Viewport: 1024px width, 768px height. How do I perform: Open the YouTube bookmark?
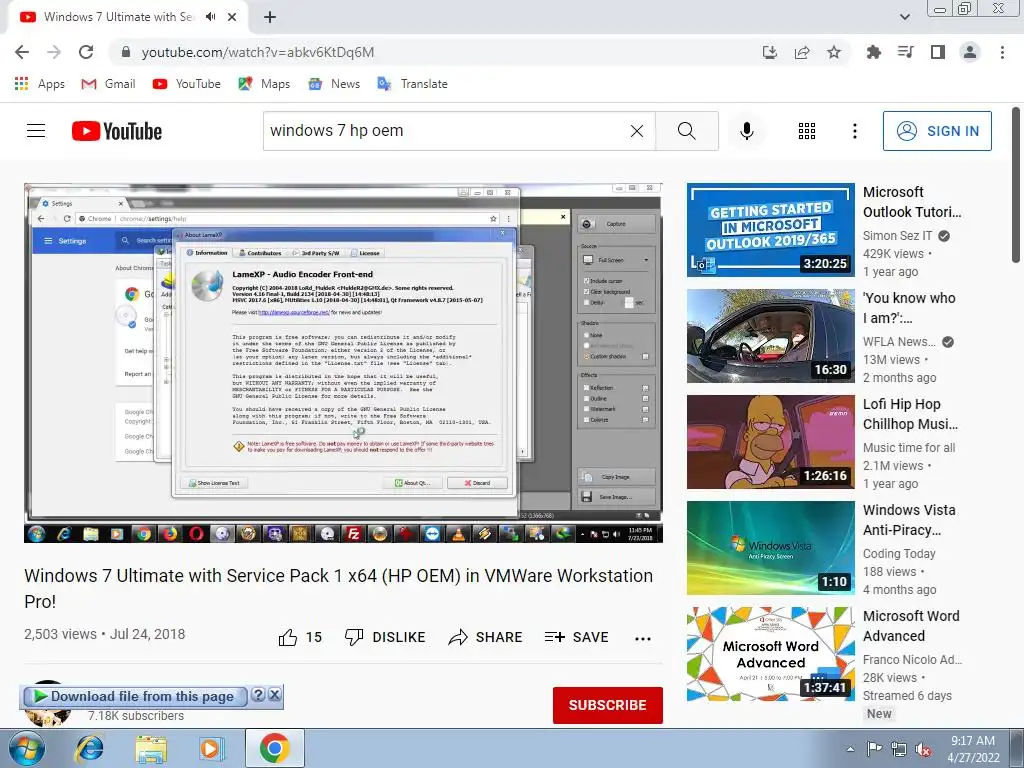point(187,84)
